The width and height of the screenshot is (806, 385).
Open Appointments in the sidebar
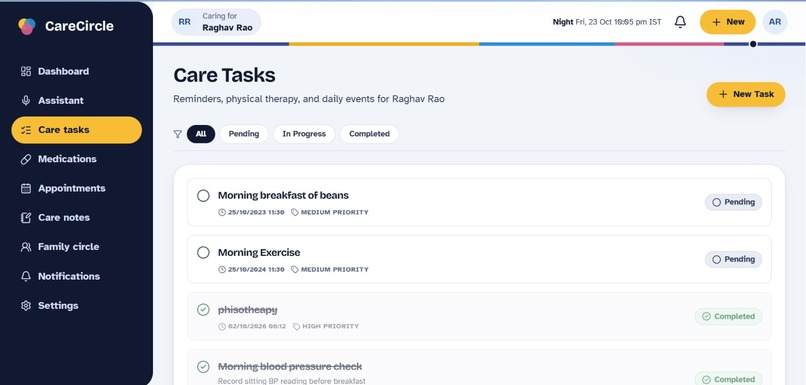(x=76, y=189)
